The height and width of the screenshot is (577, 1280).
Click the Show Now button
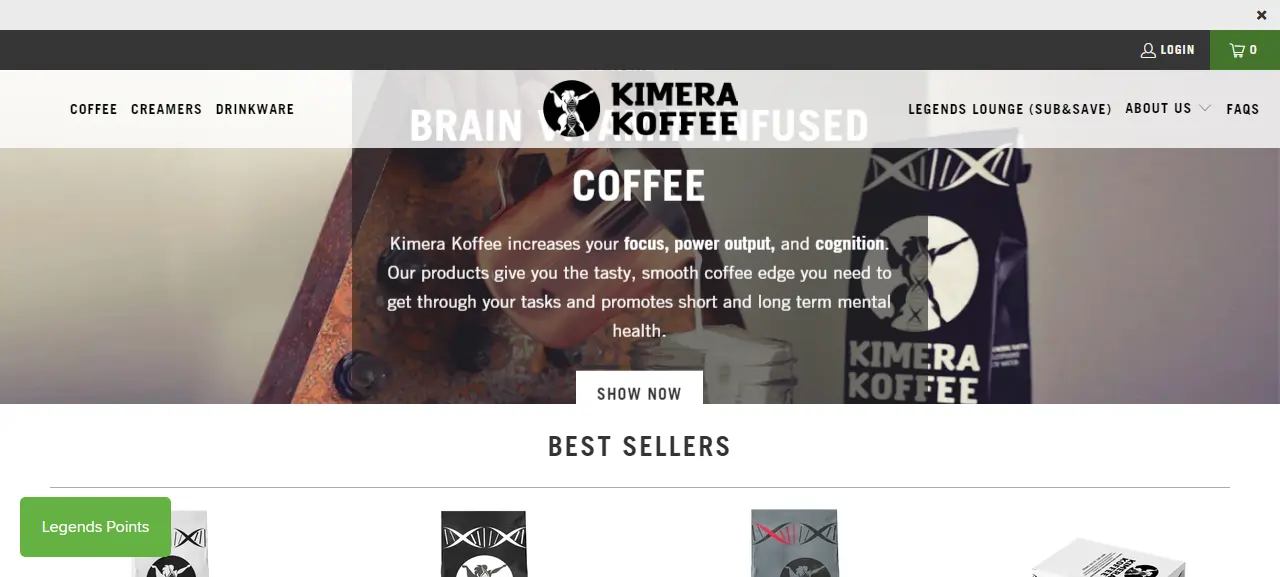pos(639,388)
